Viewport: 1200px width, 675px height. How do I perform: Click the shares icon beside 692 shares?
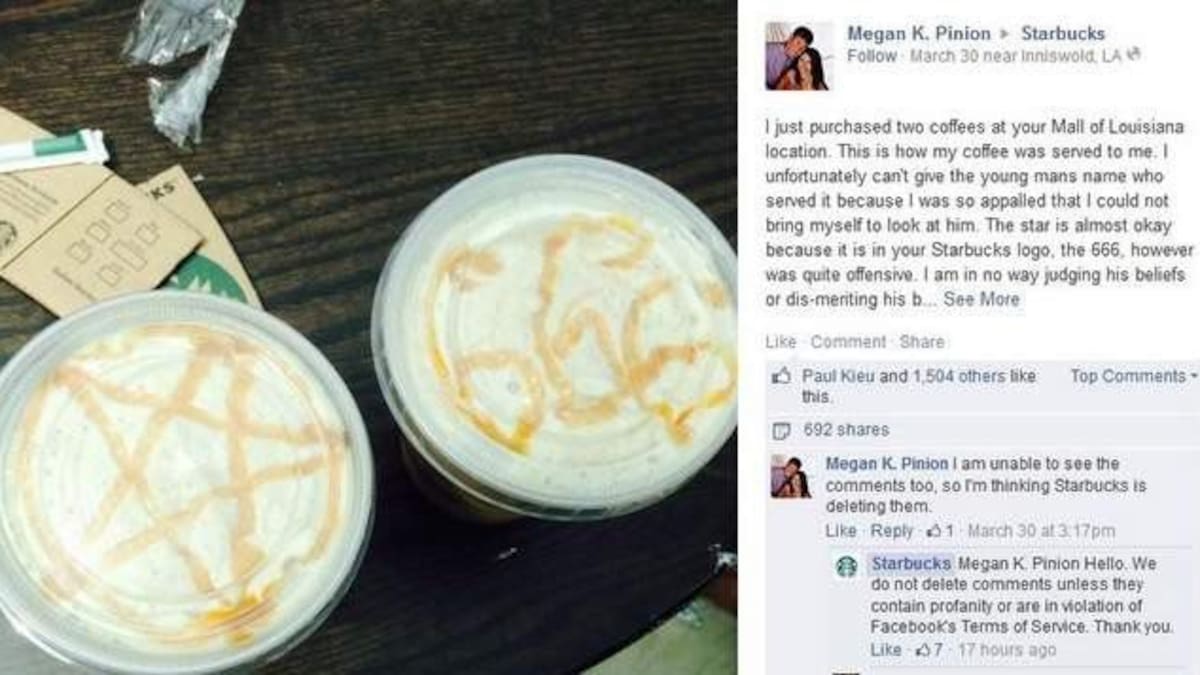[783, 430]
